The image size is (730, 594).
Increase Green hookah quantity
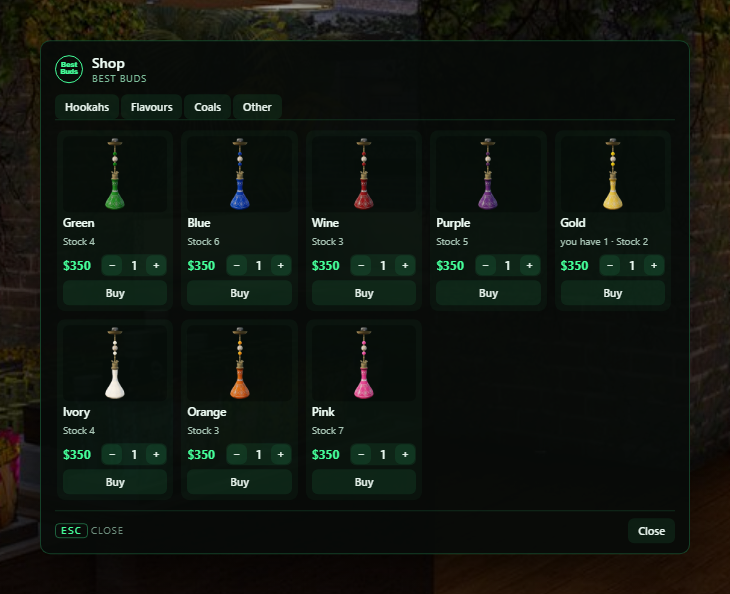(156, 265)
